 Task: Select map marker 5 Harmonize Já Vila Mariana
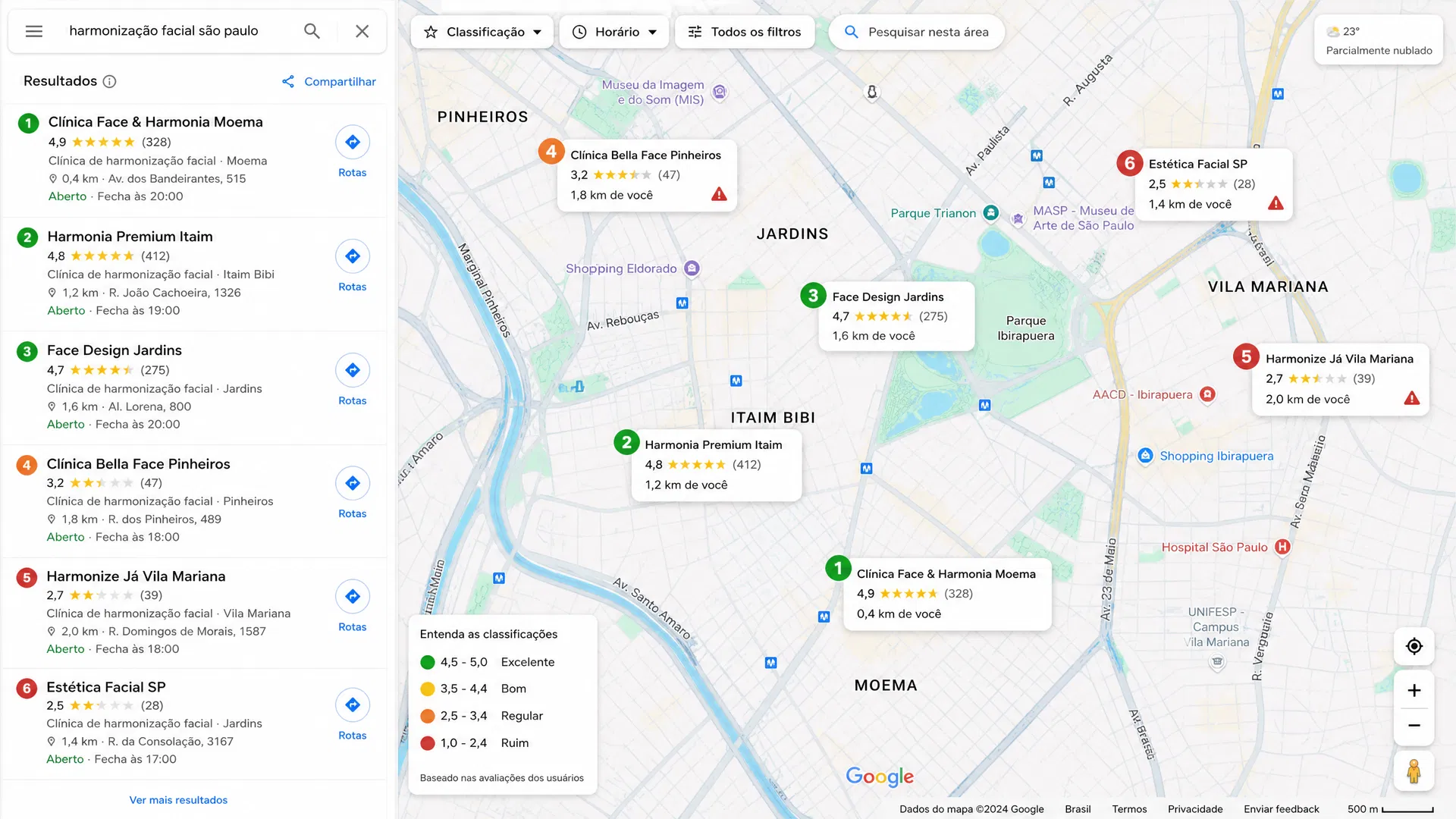(1246, 356)
